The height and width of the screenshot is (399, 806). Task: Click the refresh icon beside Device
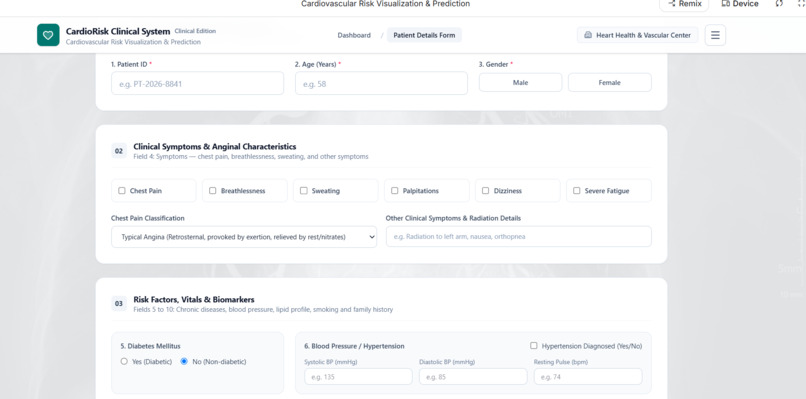point(779,4)
